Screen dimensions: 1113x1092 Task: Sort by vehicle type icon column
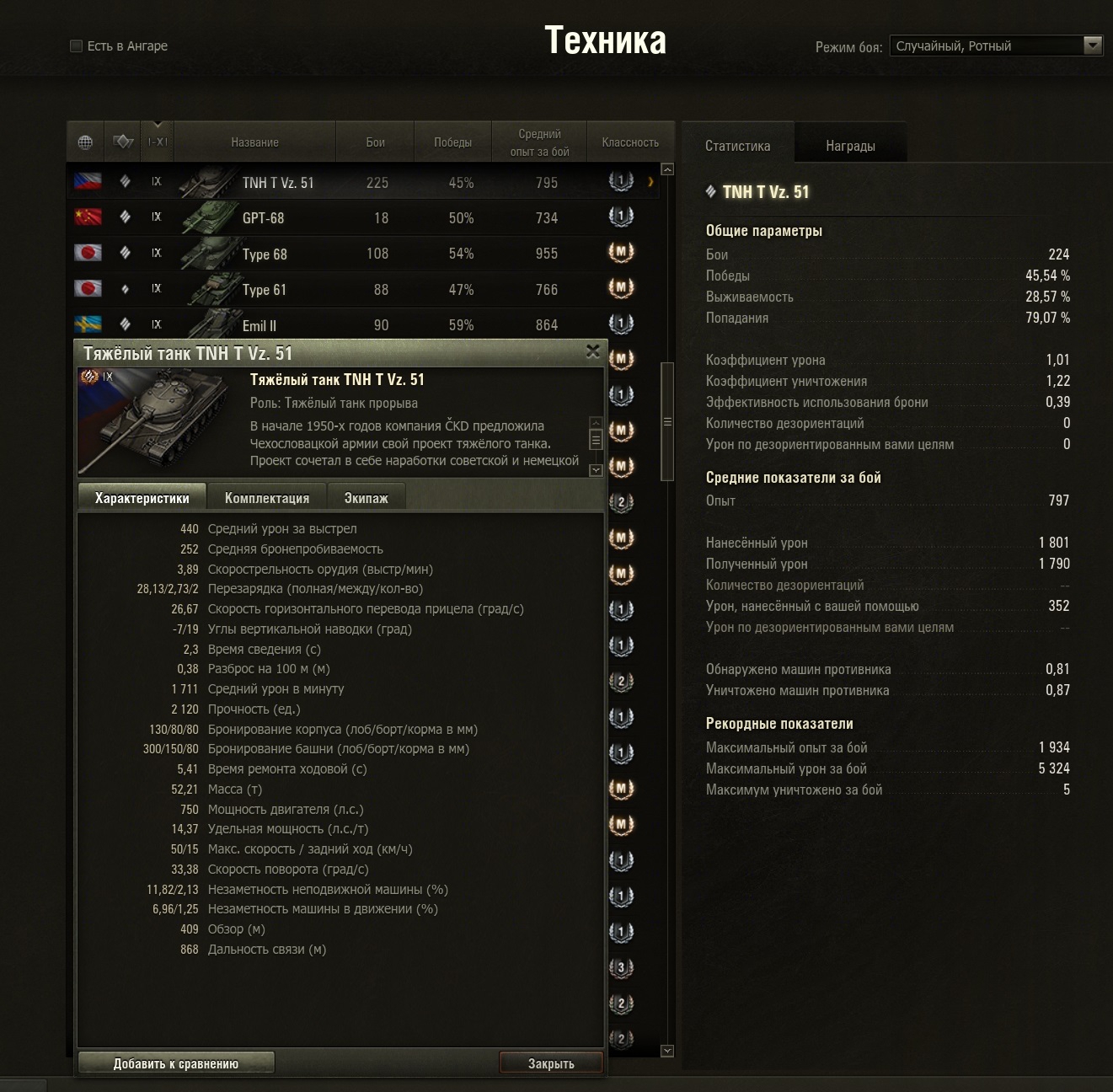(123, 142)
